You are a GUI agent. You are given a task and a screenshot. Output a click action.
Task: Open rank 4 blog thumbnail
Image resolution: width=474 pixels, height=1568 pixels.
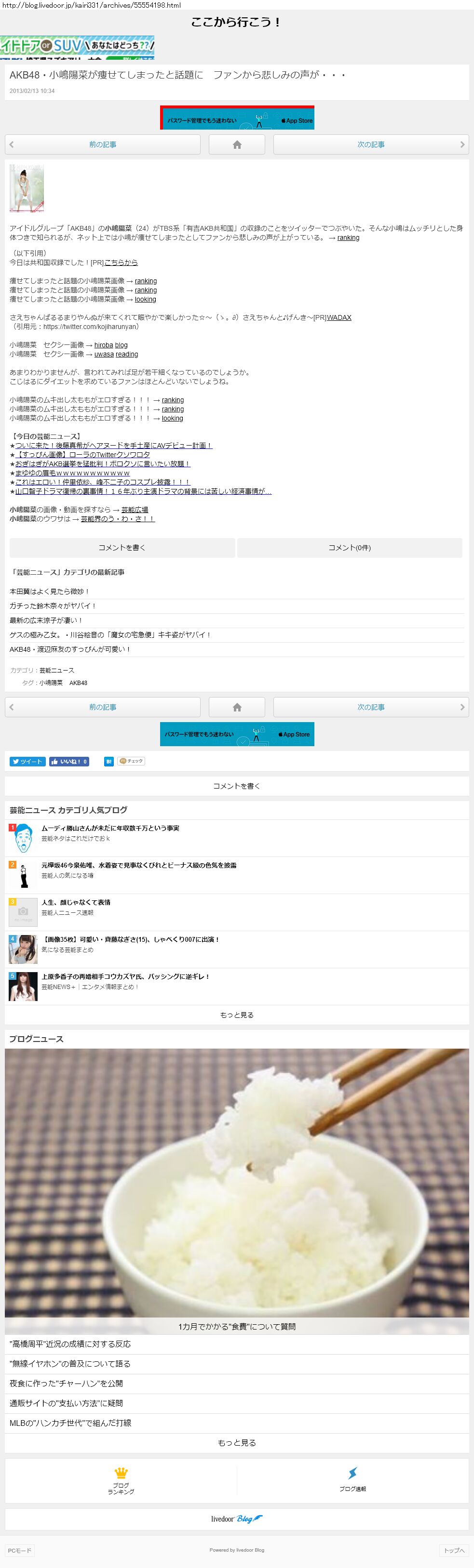point(23,949)
